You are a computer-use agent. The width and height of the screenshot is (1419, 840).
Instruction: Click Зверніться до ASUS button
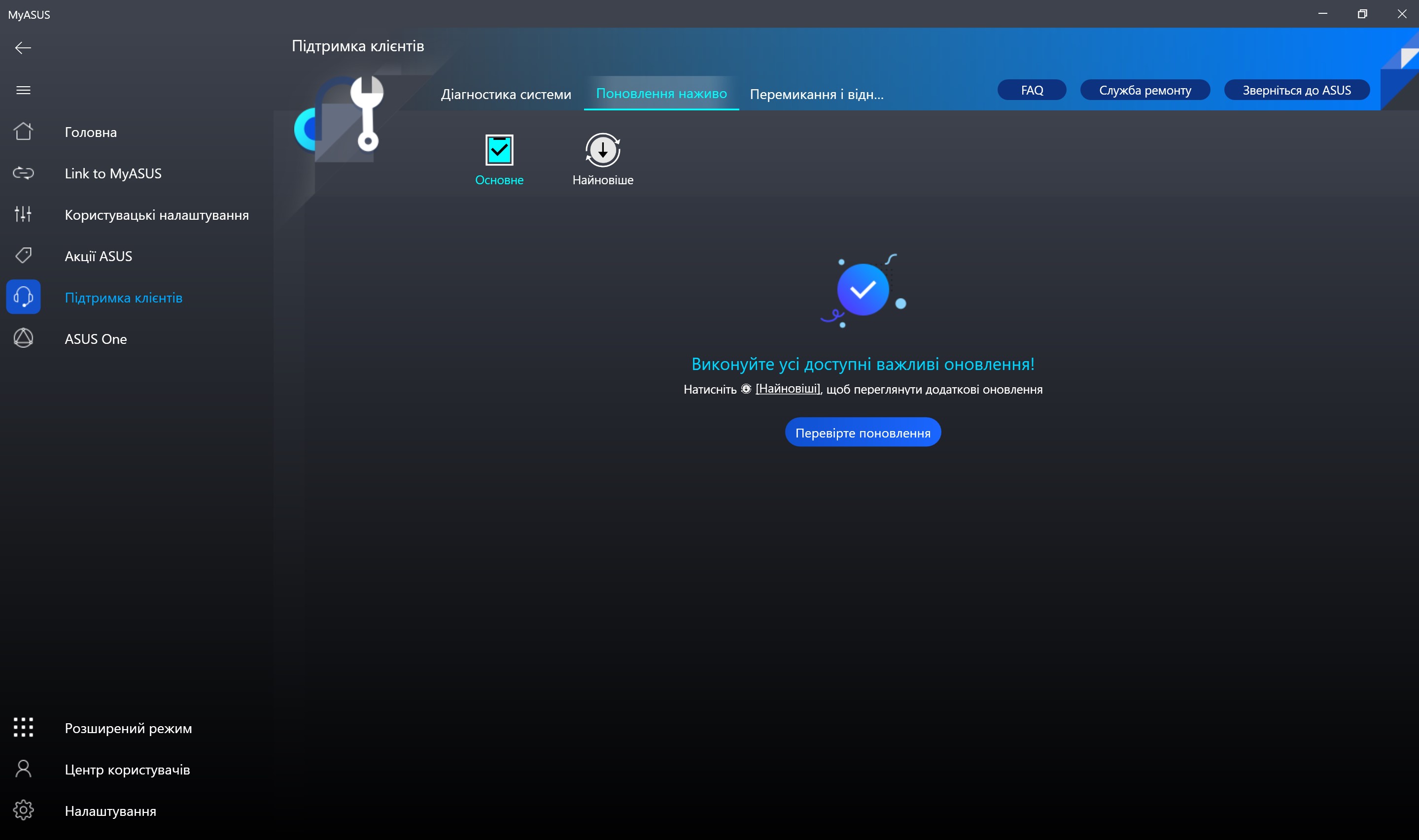[1296, 91]
